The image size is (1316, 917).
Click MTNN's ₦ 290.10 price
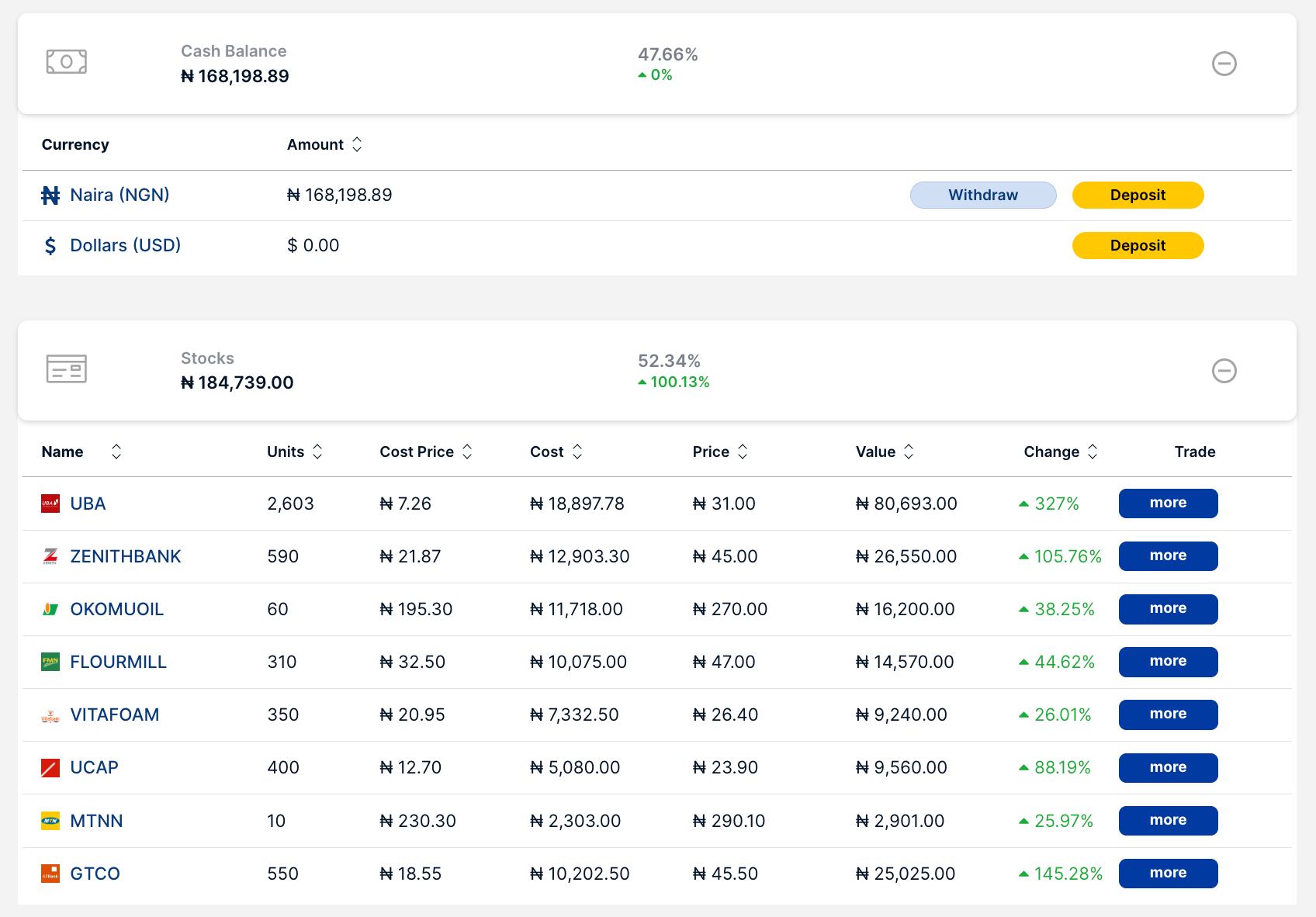729,821
